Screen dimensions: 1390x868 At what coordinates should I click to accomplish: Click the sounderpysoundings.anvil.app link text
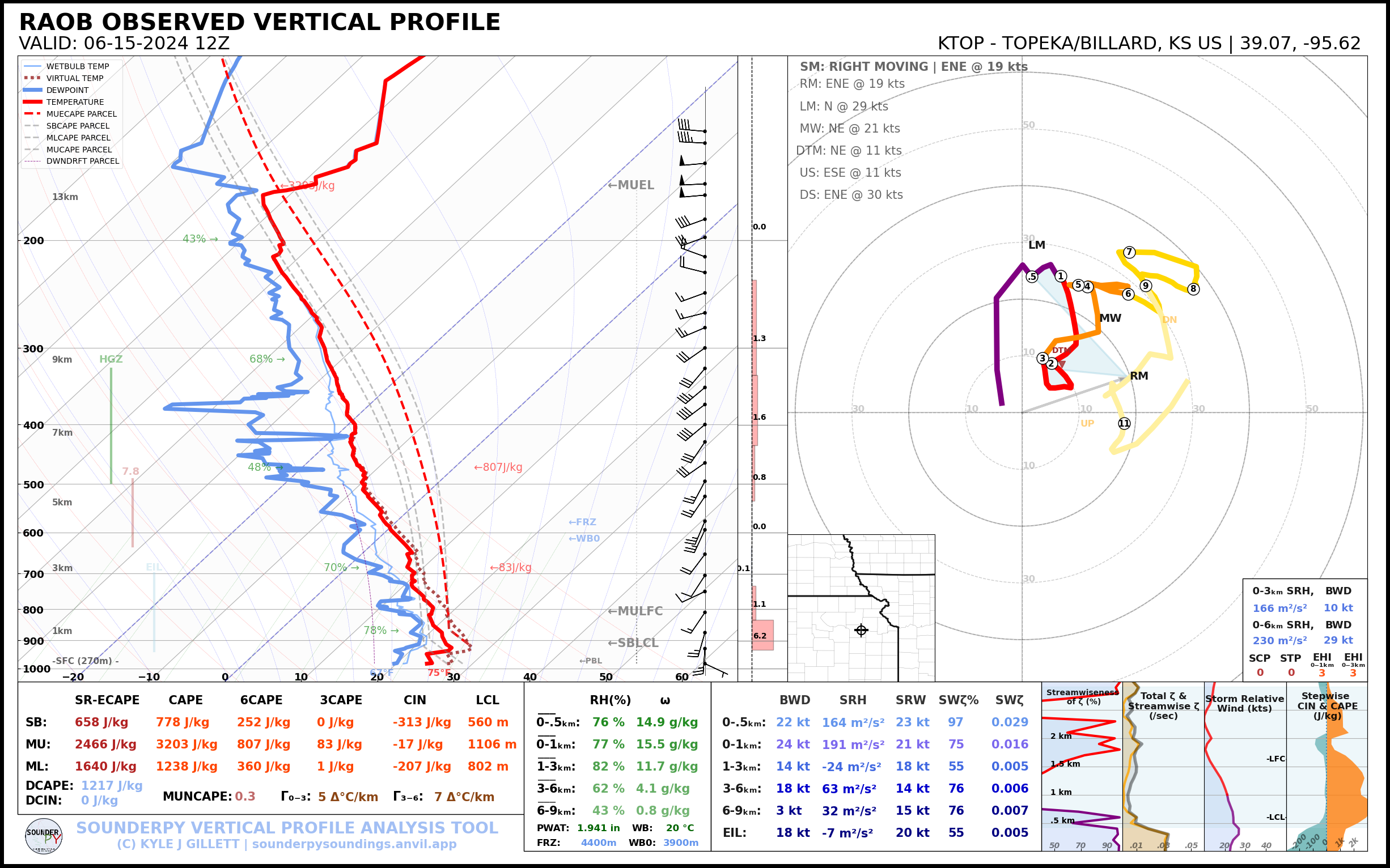click(354, 844)
